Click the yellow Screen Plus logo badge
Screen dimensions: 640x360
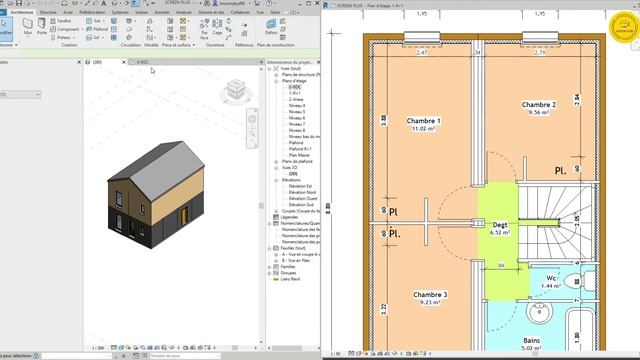click(624, 27)
